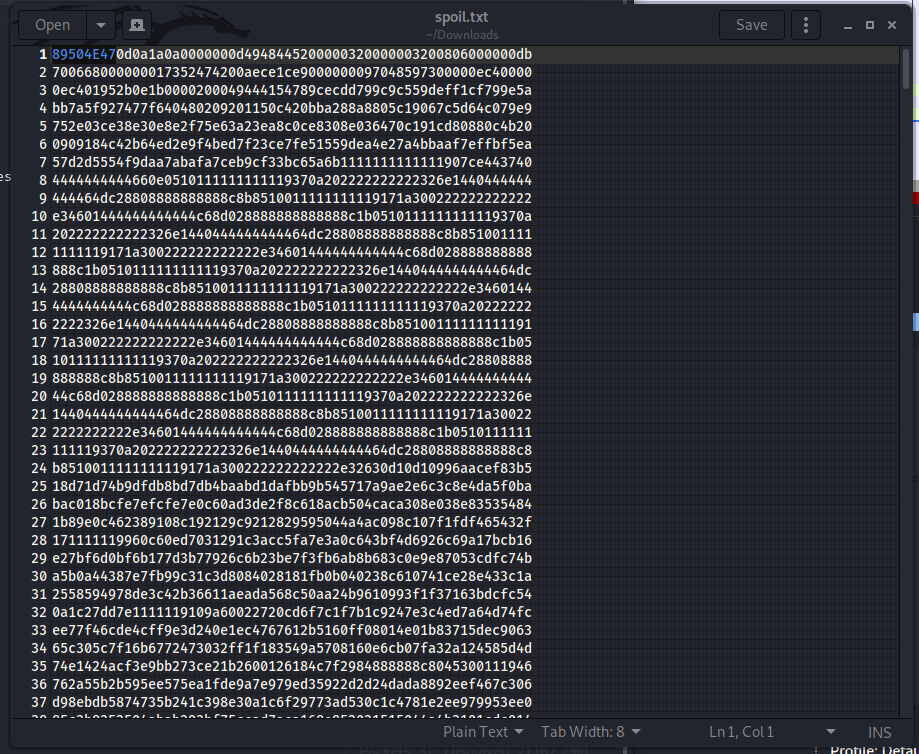Place cursor in line 5 starting with 752e03ce
This screenshot has width=919, height=754.
point(292,127)
